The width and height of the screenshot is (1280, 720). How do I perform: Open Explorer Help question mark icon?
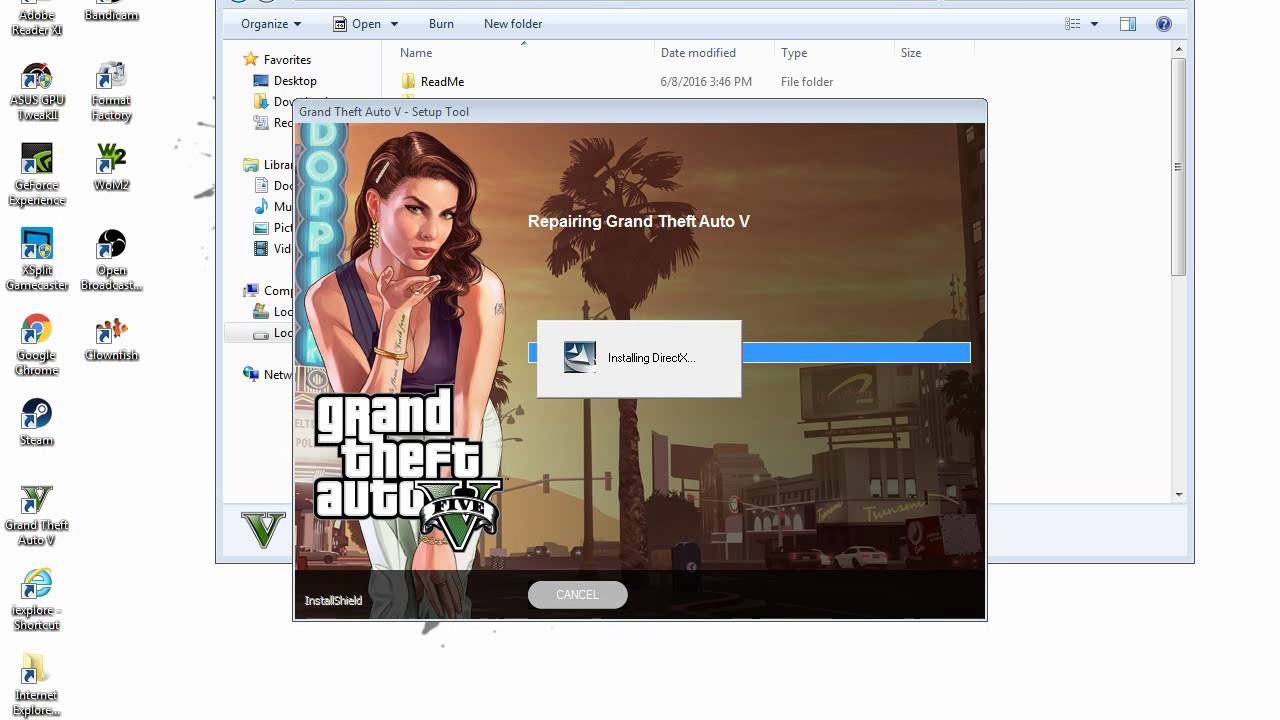click(x=1164, y=24)
